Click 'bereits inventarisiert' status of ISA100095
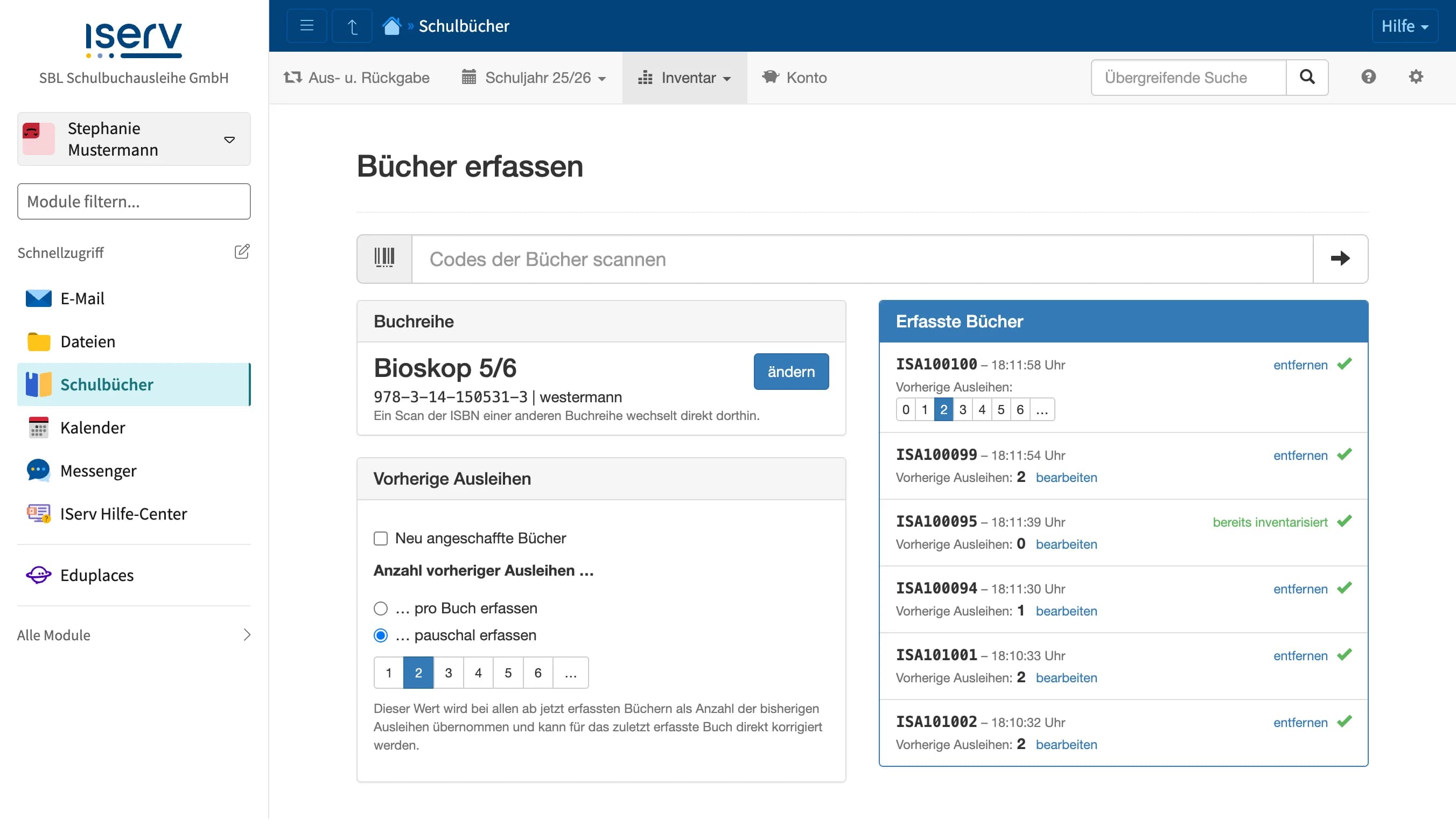This screenshot has width=1456, height=825. pos(1270,522)
